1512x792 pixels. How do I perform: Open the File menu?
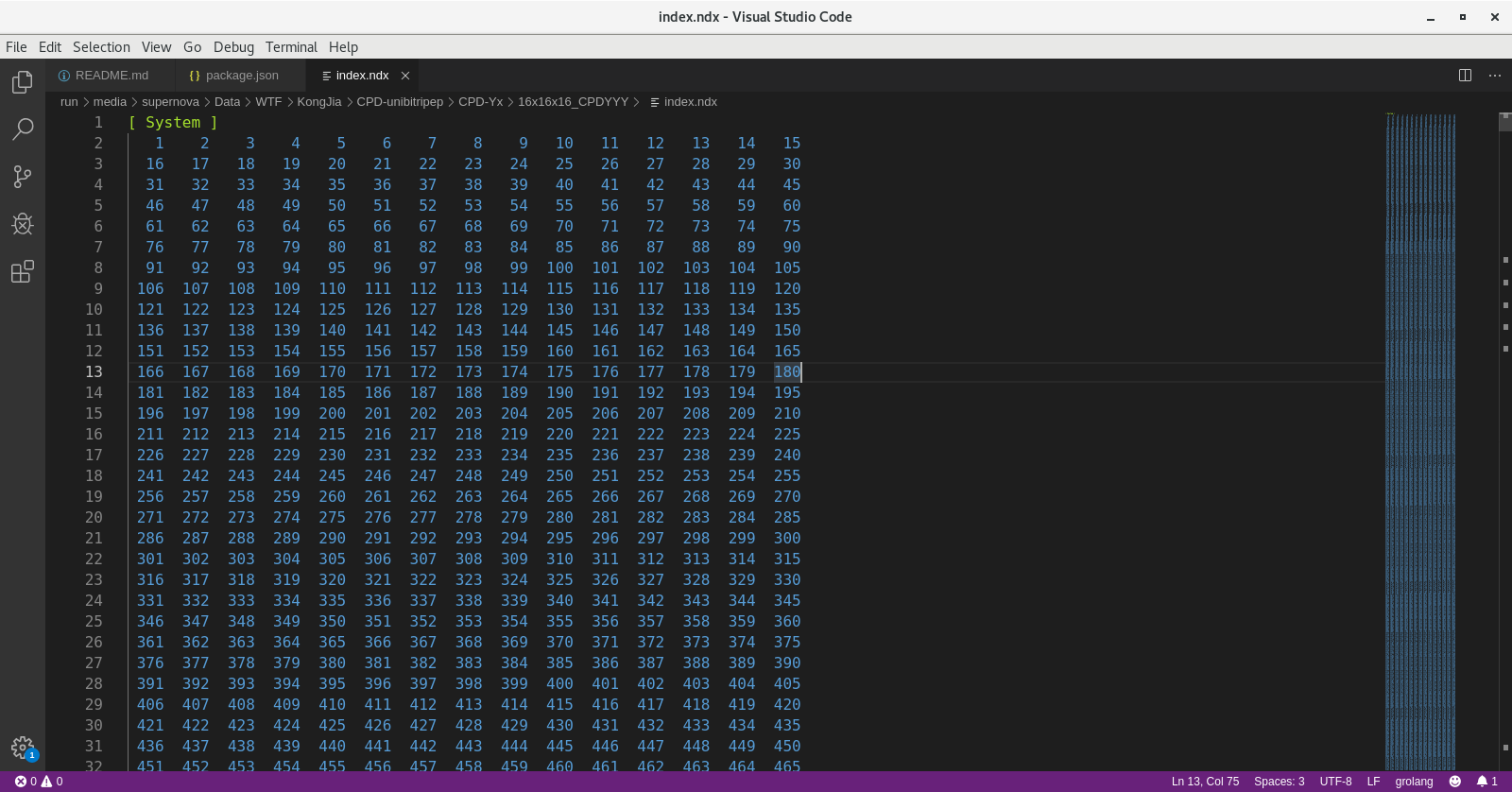coord(16,47)
